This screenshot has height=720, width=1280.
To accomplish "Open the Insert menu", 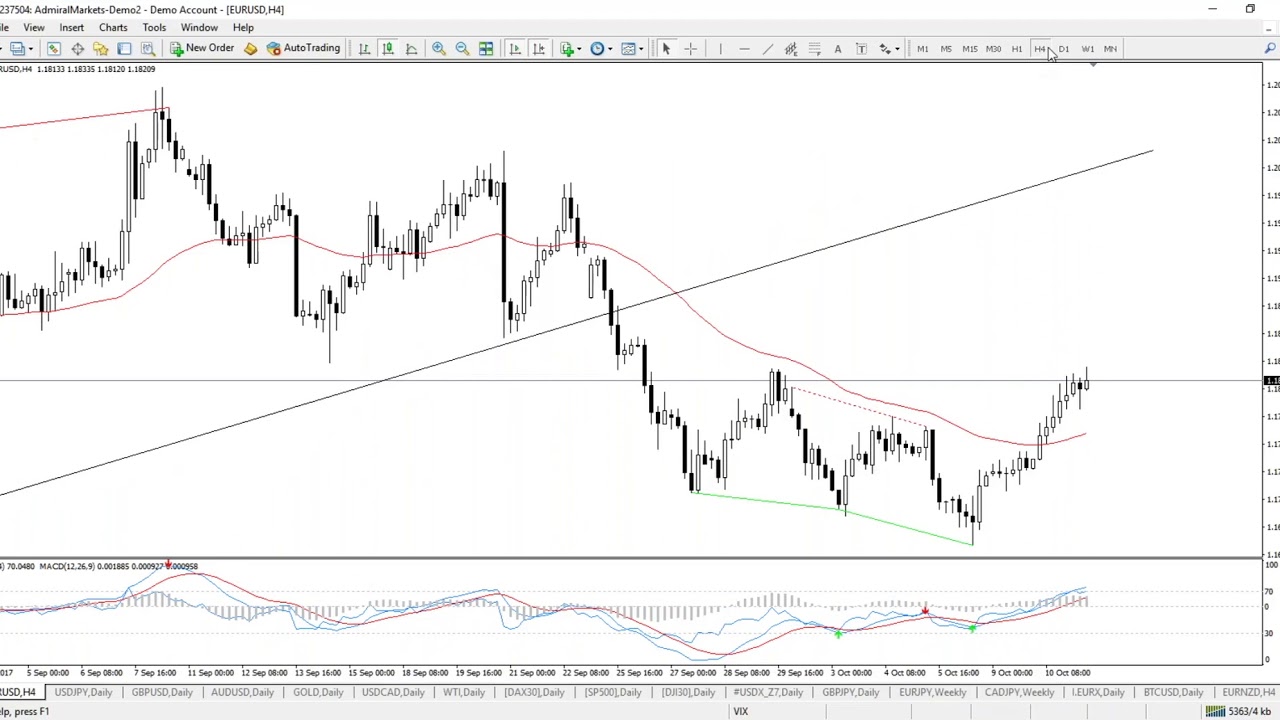I will click(x=71, y=27).
